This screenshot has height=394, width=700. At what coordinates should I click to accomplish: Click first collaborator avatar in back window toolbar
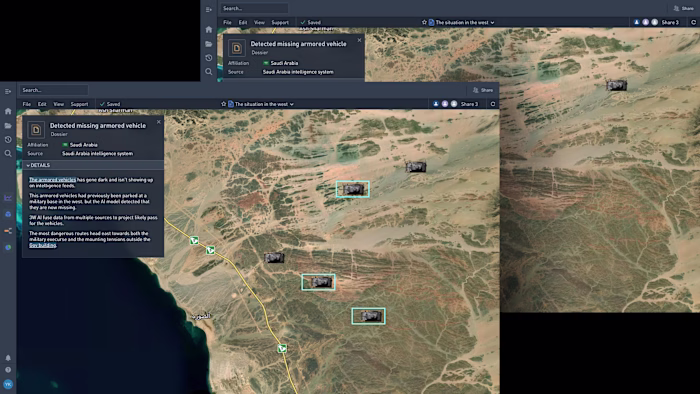(637, 22)
